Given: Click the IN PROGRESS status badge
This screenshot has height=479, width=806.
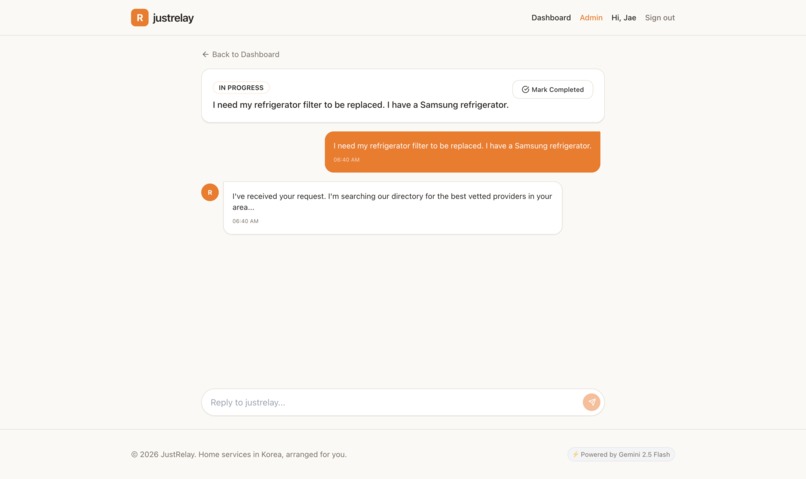Looking at the screenshot, I should pyautogui.click(x=241, y=88).
